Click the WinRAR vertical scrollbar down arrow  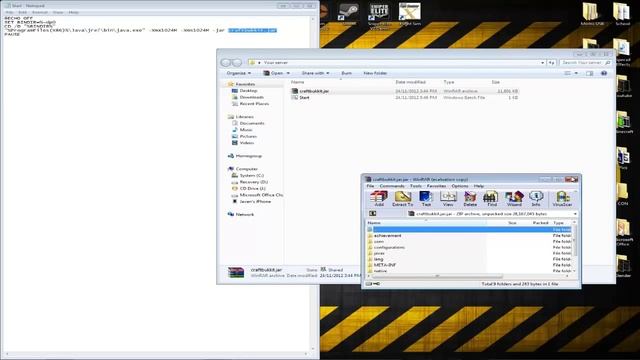coord(575,271)
